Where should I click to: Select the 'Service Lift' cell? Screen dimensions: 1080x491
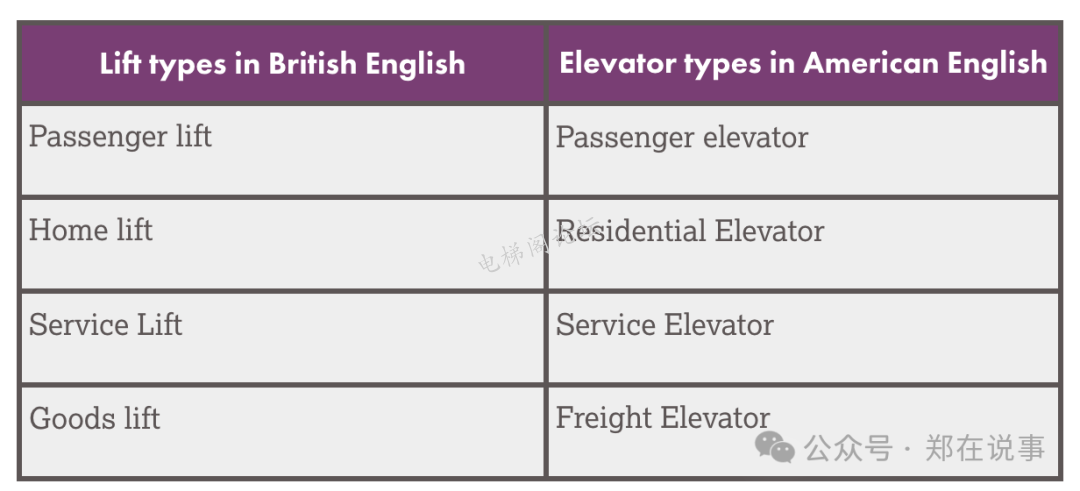click(x=106, y=324)
